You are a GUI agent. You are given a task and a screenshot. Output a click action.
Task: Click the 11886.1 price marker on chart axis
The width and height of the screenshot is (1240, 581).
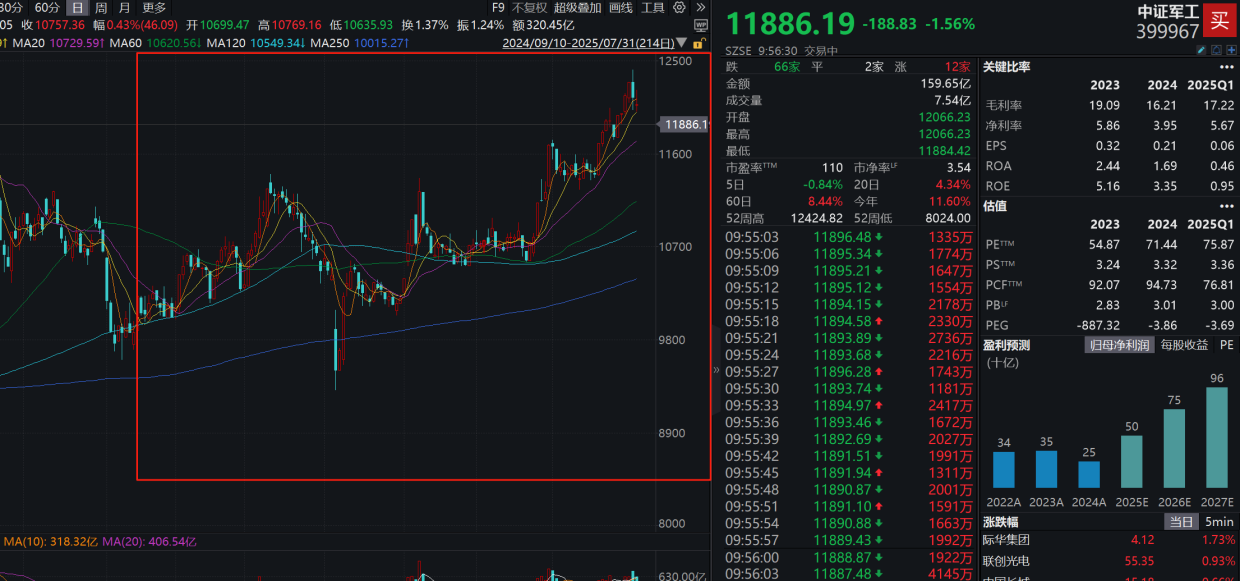pos(685,124)
